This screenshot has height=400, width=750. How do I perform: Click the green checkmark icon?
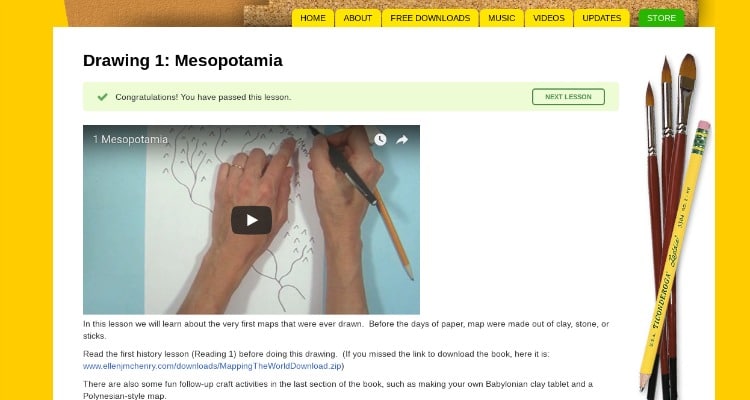[x=102, y=97]
